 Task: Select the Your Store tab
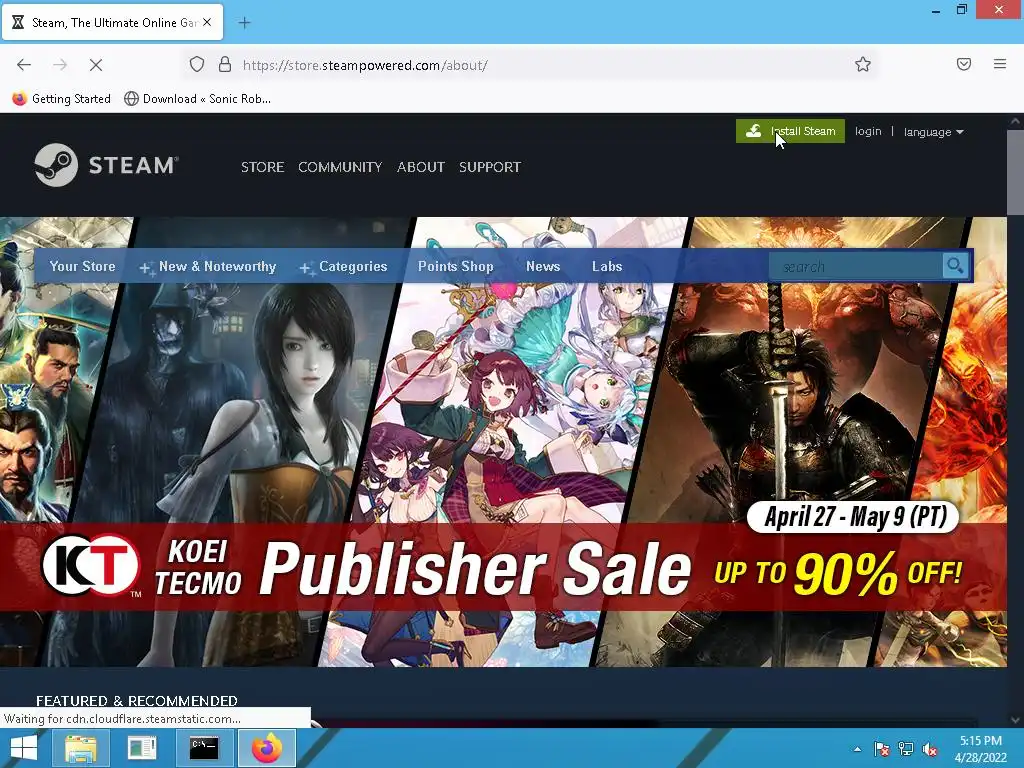point(82,266)
